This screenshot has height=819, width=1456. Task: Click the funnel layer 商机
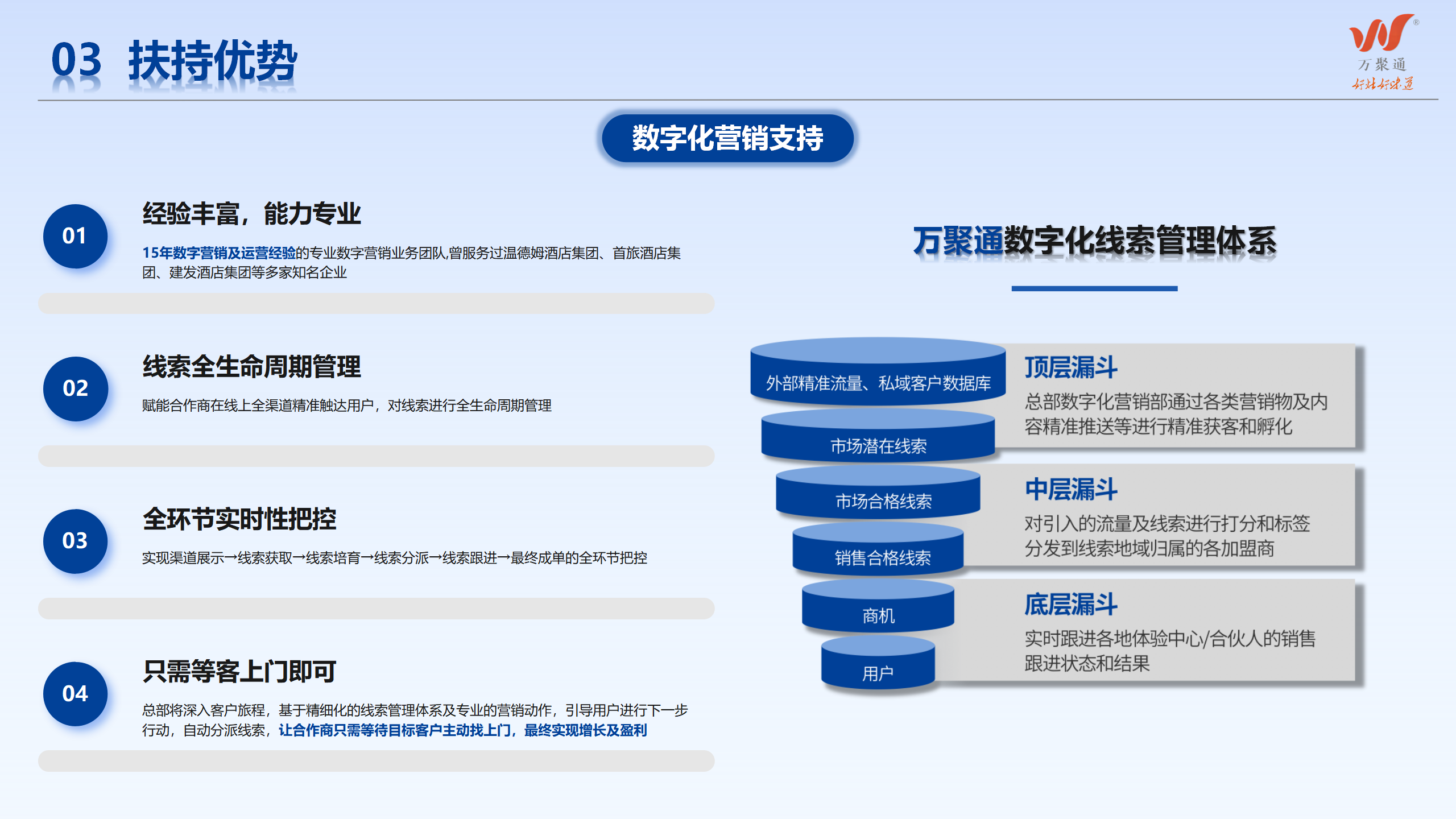(x=878, y=606)
